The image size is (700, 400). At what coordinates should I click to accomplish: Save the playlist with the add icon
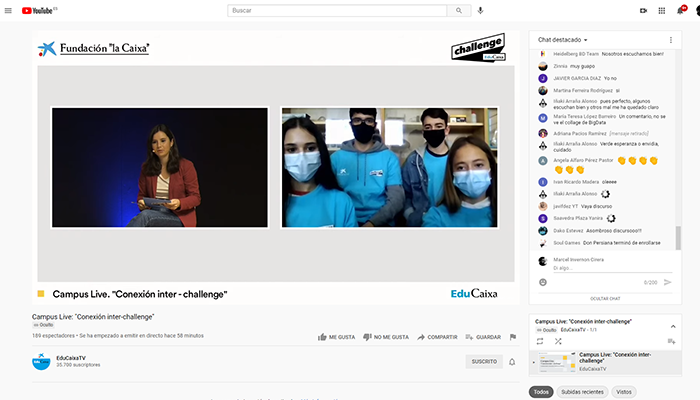(x=671, y=341)
